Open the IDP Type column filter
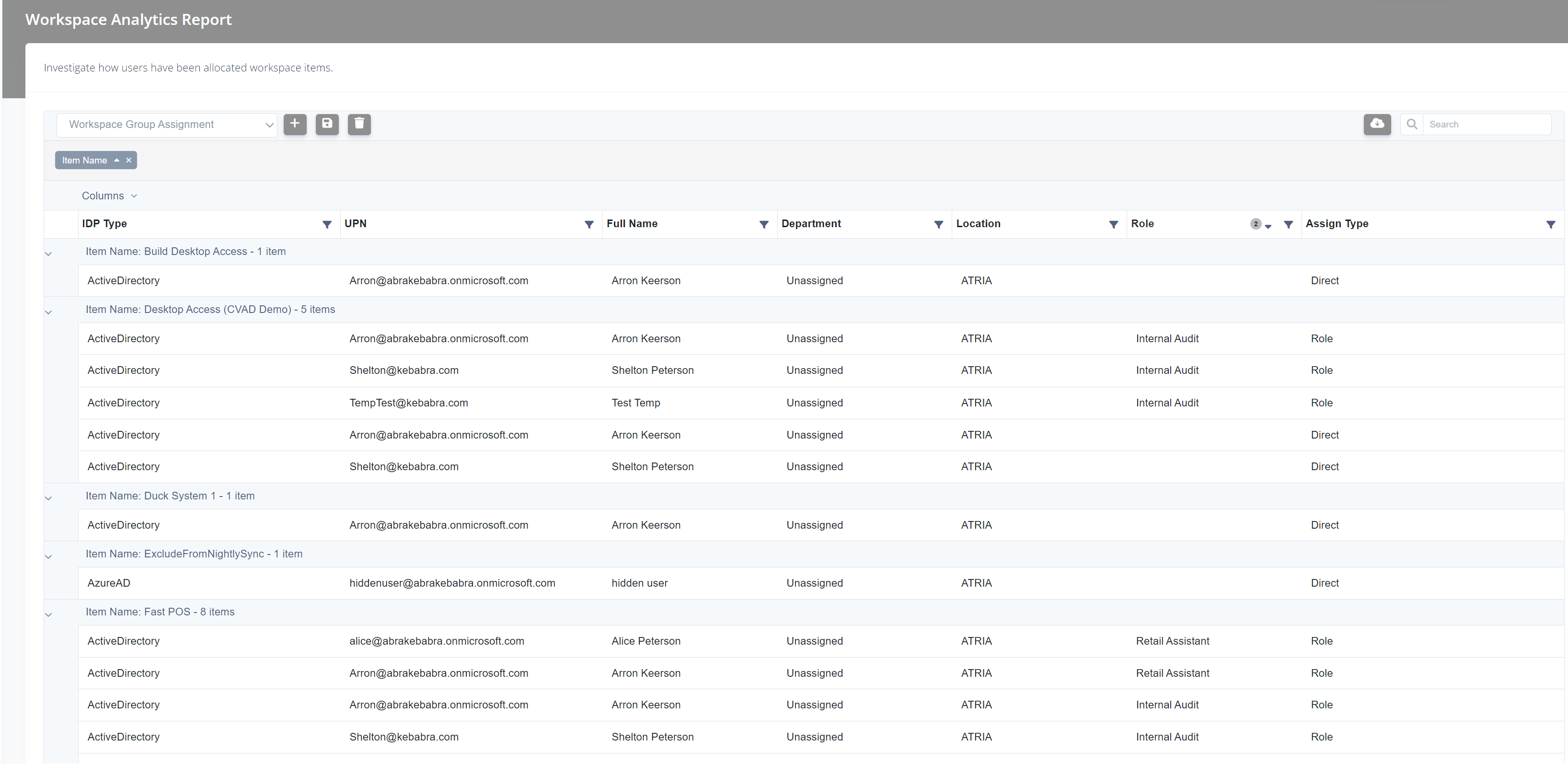 point(327,225)
